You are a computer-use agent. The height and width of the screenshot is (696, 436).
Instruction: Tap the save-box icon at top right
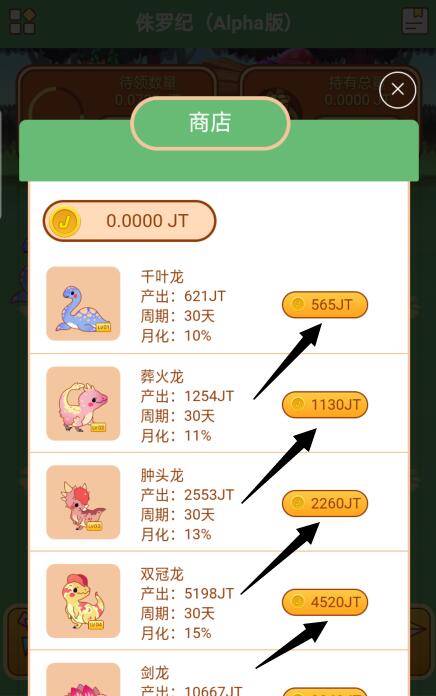415,21
